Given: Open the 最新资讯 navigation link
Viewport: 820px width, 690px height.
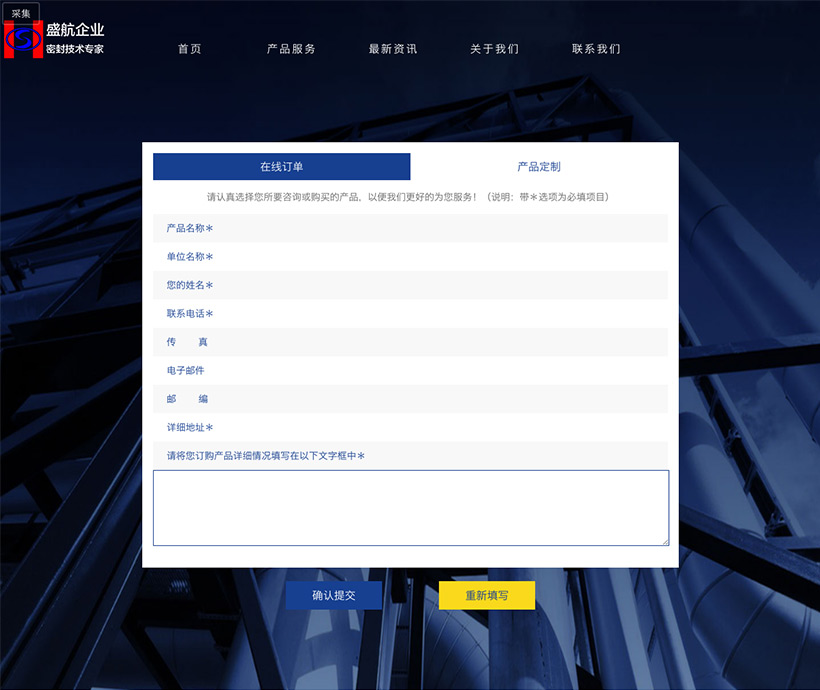Looking at the screenshot, I should point(393,49).
